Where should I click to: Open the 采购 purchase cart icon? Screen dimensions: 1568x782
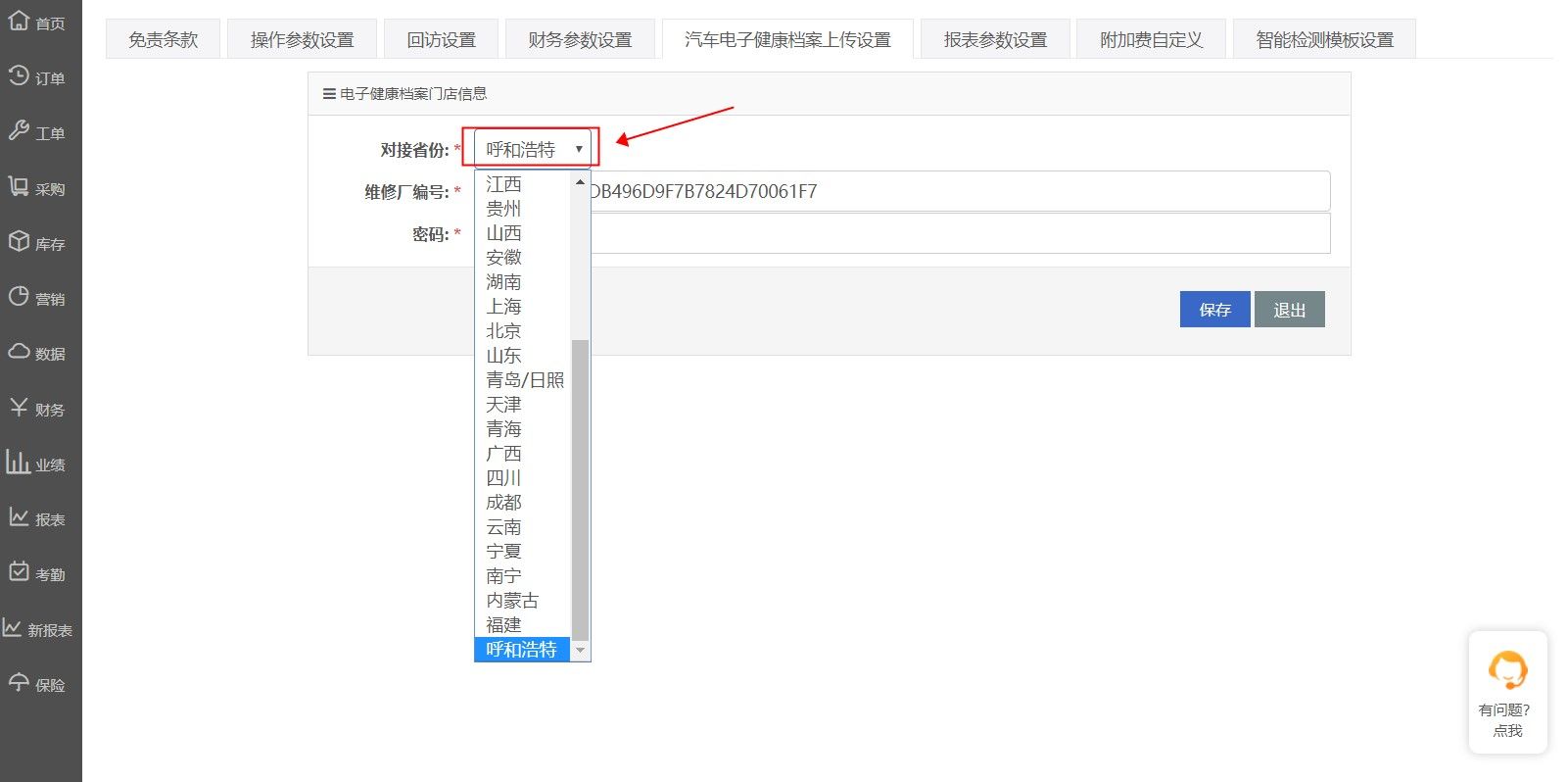pos(19,186)
